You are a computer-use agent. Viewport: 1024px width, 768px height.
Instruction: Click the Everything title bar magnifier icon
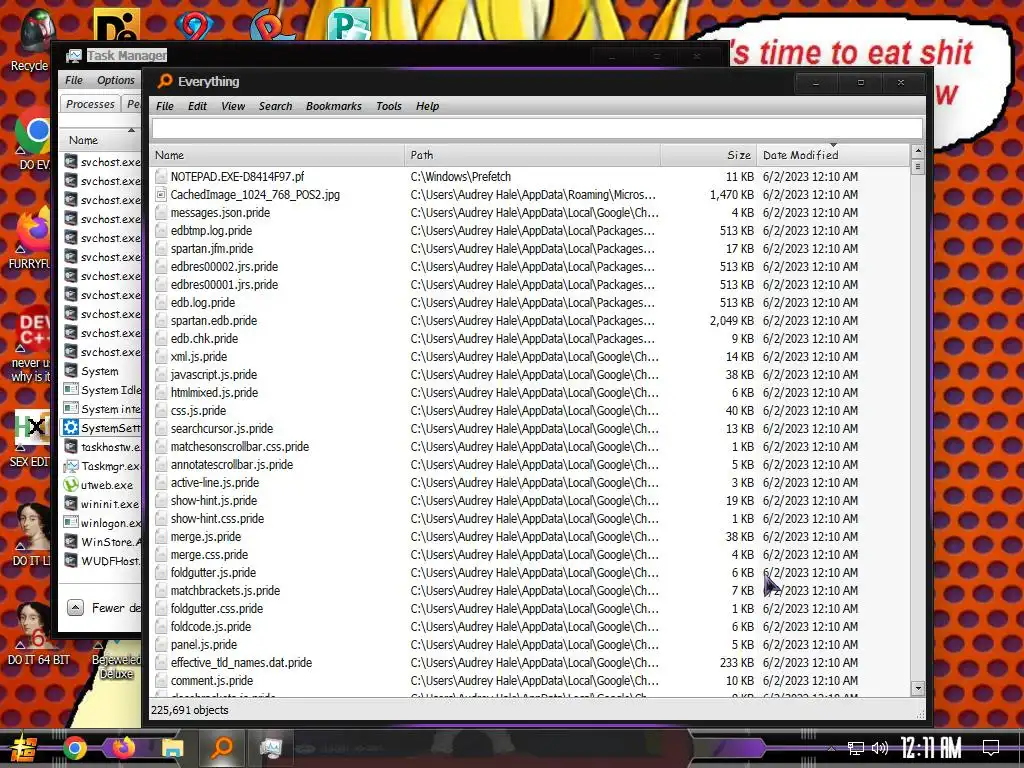coord(165,81)
